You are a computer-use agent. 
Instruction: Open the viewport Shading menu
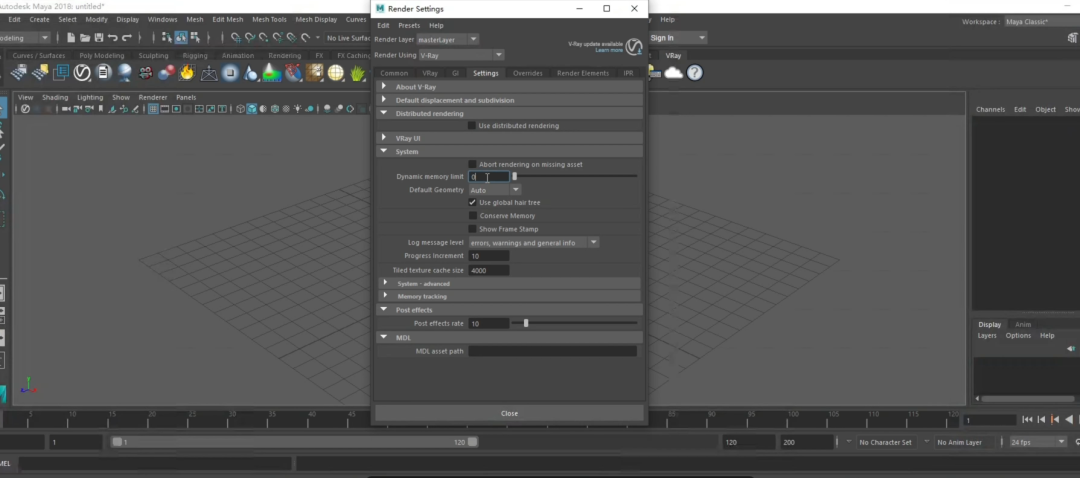click(54, 97)
